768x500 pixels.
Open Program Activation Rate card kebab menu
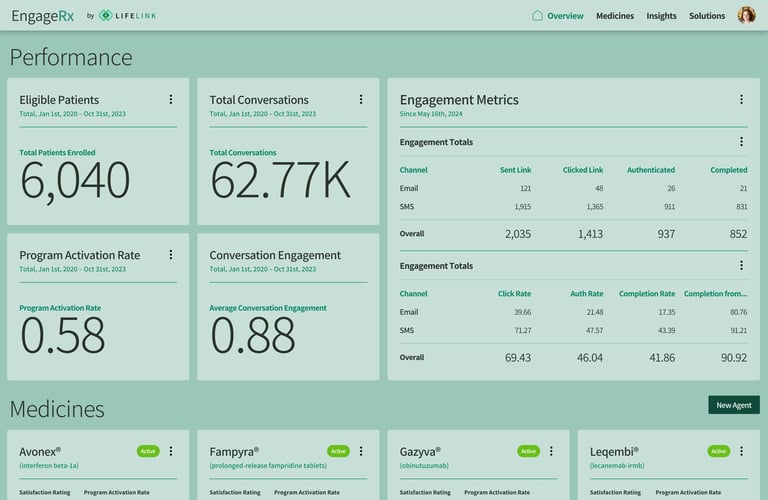(171, 255)
